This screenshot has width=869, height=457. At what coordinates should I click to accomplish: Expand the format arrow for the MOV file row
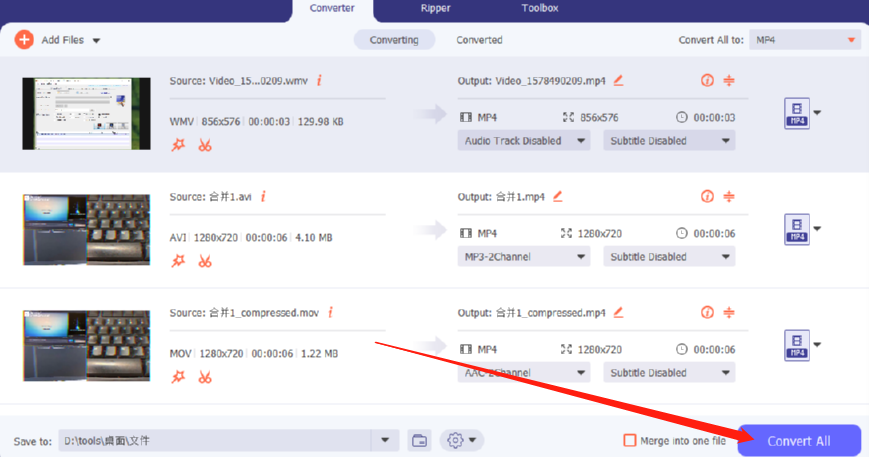(817, 345)
